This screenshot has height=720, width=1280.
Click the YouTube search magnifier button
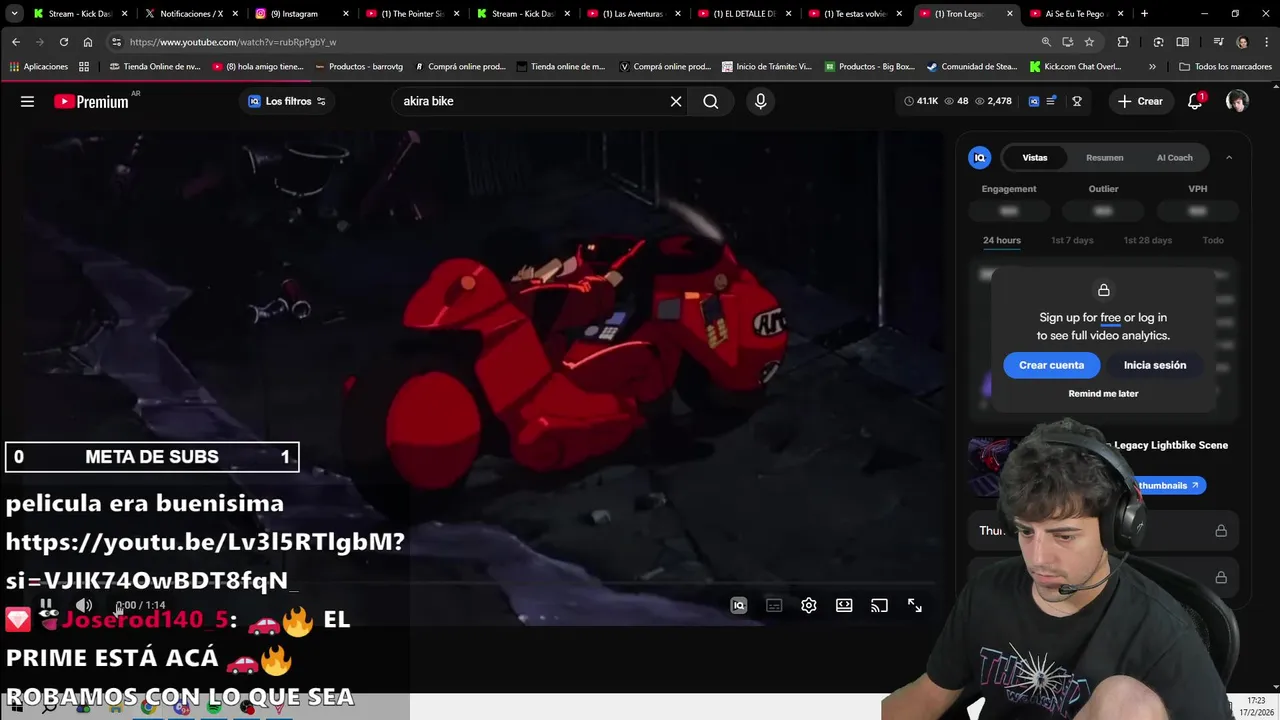click(710, 101)
